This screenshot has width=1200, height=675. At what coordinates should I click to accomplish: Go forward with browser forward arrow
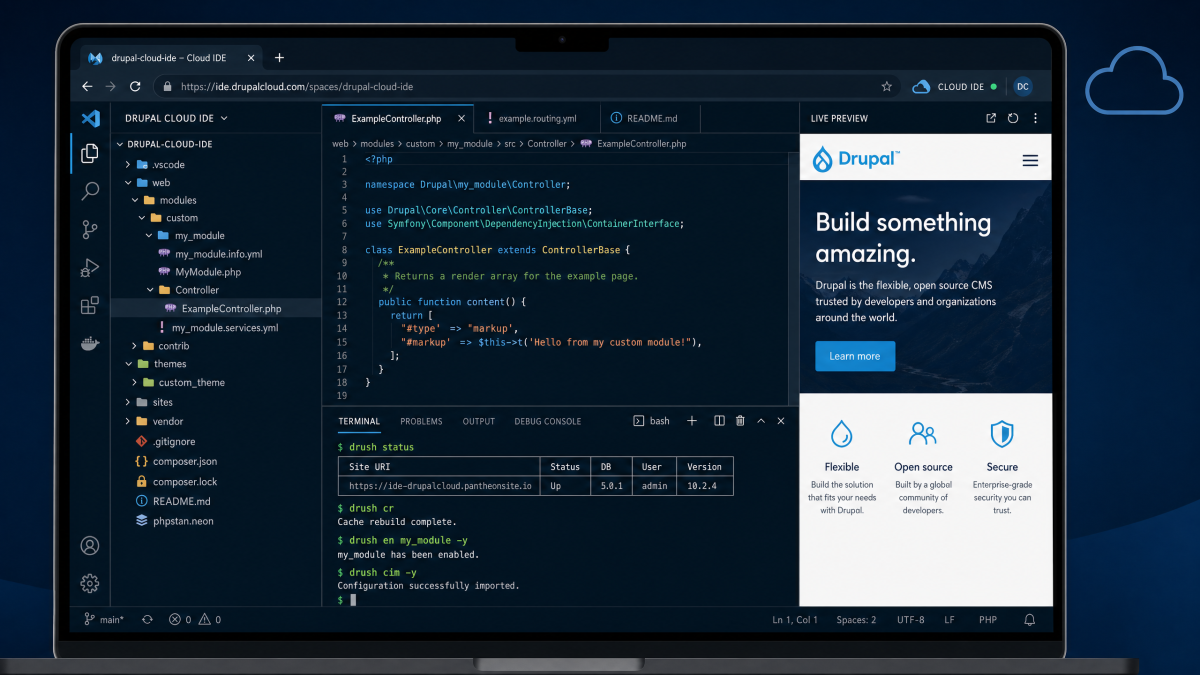[x=111, y=87]
